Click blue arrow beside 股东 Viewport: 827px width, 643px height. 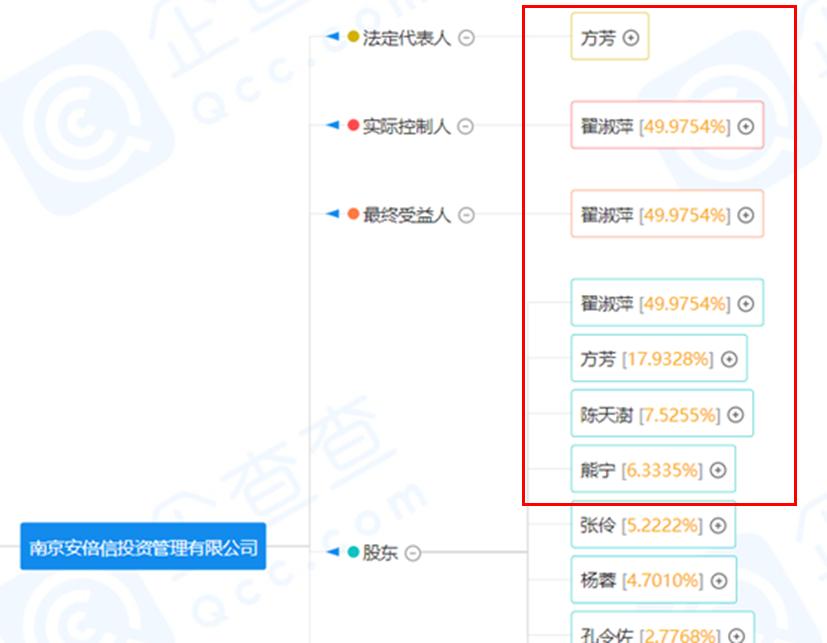click(332, 551)
